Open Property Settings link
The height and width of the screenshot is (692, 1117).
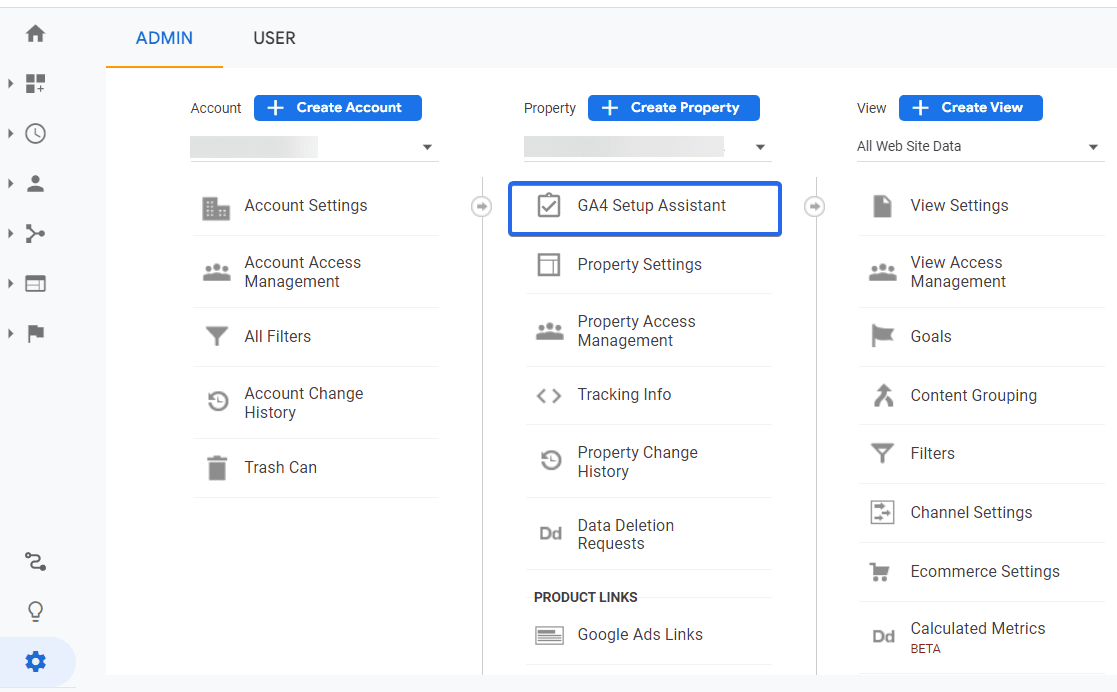[x=640, y=264]
